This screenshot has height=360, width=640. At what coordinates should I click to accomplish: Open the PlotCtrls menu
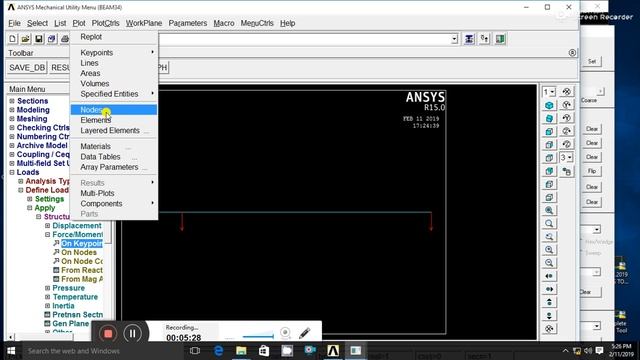tap(105, 23)
